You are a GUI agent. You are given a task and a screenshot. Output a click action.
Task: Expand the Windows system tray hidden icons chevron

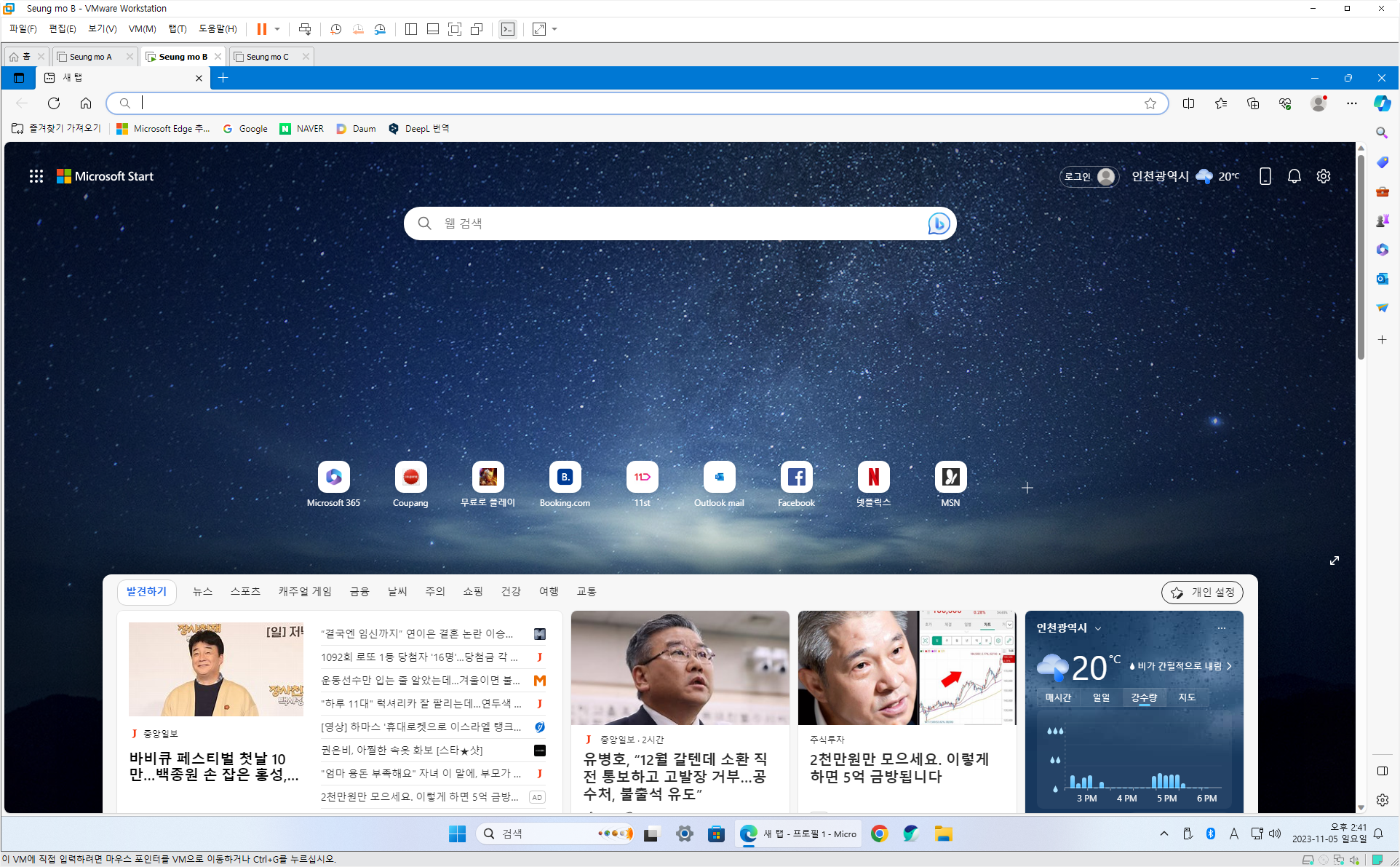1164,834
